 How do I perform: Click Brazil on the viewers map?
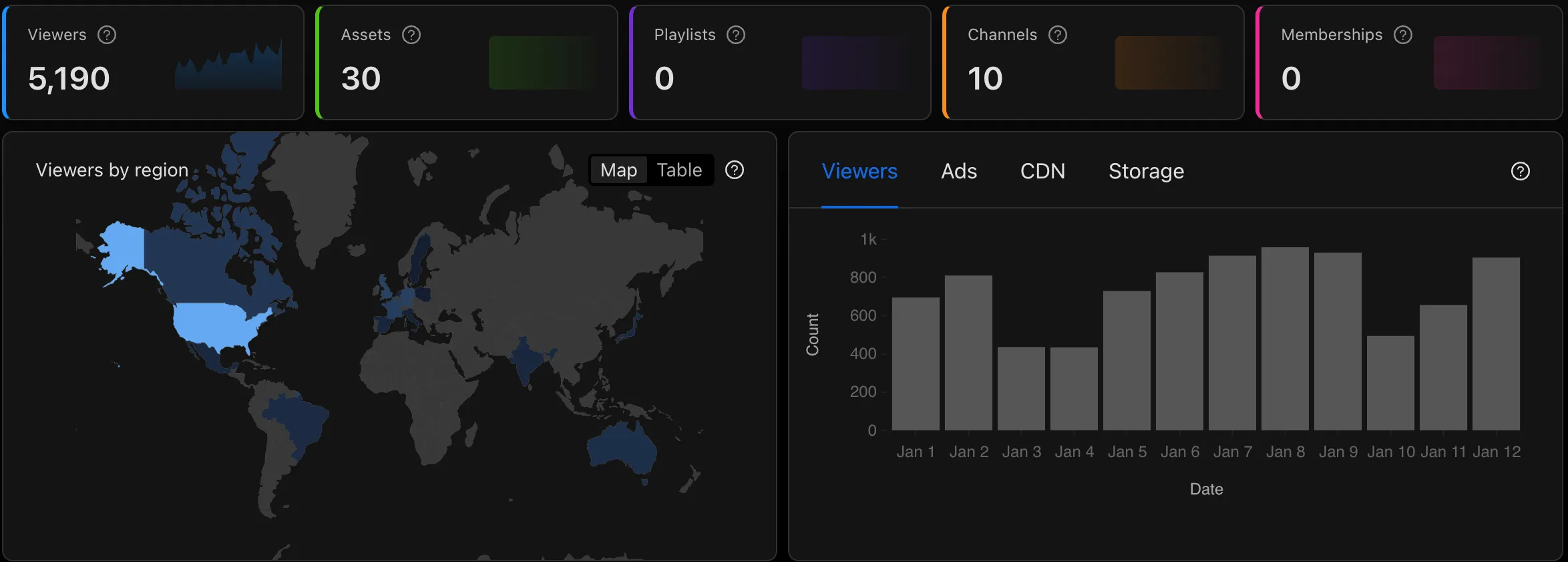[x=297, y=421]
